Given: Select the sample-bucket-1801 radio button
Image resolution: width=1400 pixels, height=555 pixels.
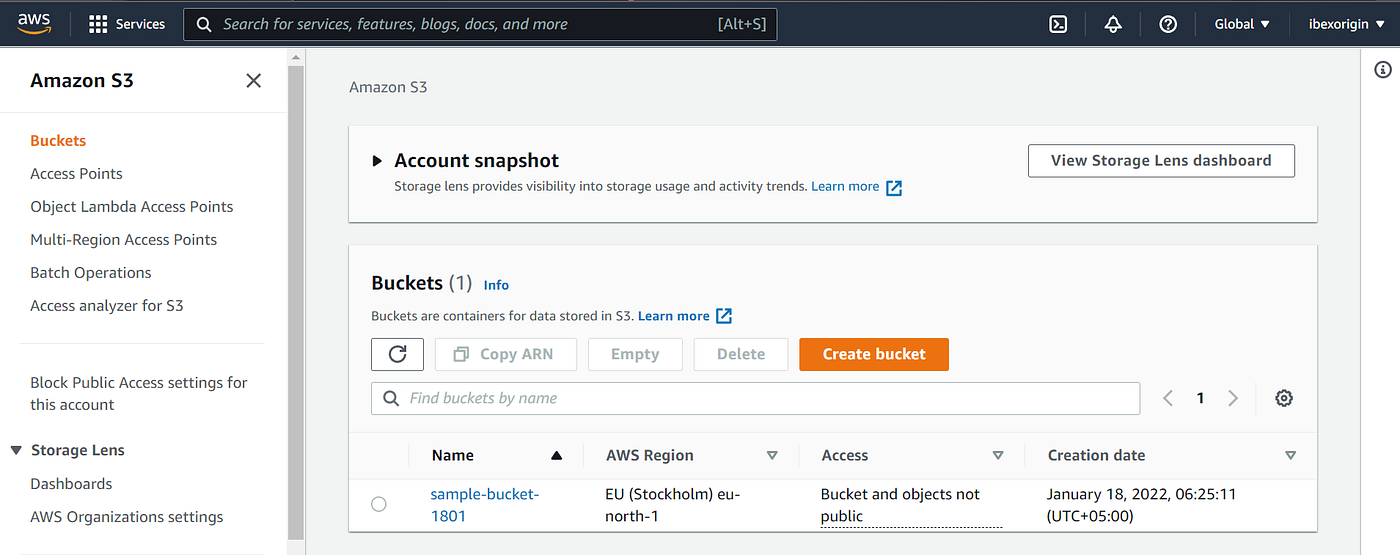Looking at the screenshot, I should point(379,504).
